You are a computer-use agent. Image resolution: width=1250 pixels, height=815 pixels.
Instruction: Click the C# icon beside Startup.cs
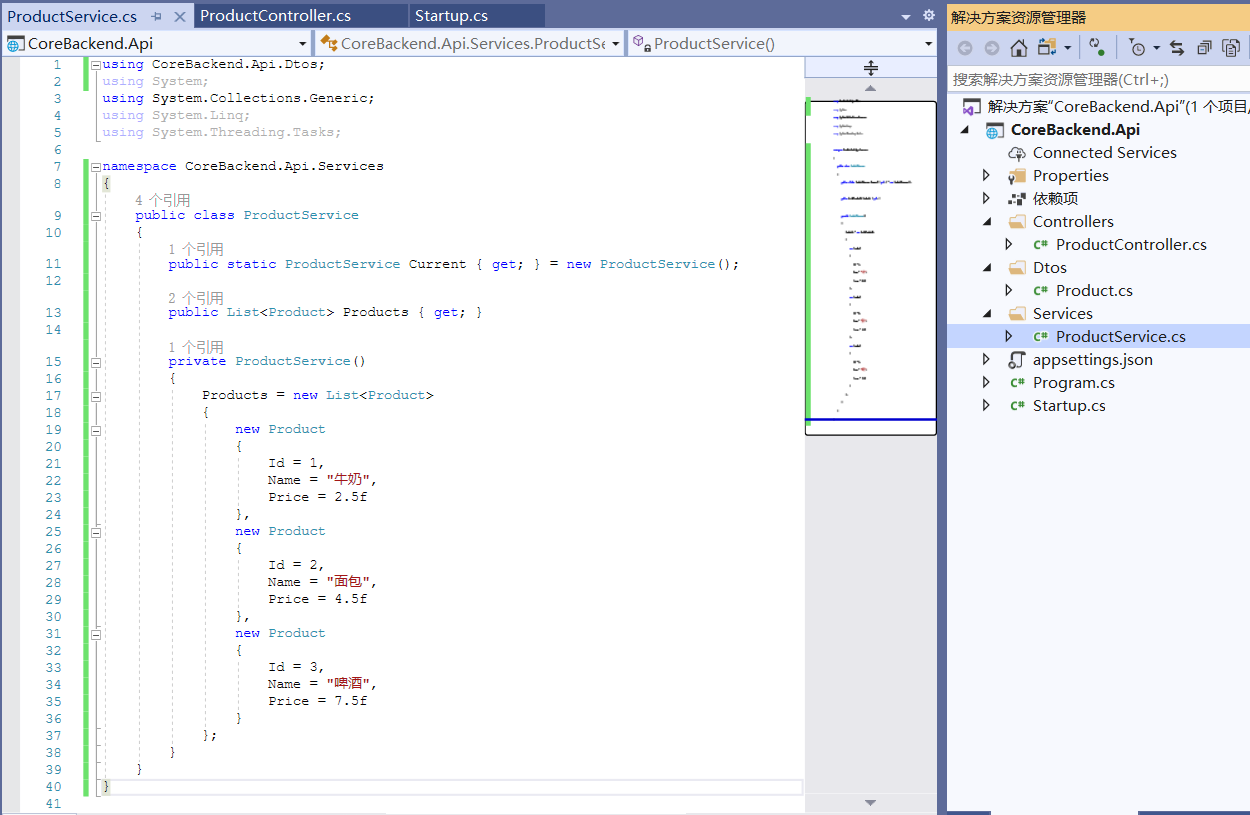(x=1017, y=405)
